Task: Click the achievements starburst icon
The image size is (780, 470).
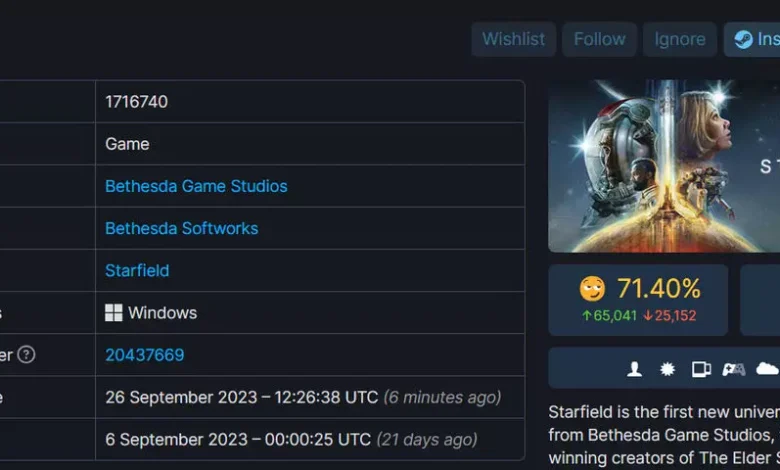Action: (667, 369)
